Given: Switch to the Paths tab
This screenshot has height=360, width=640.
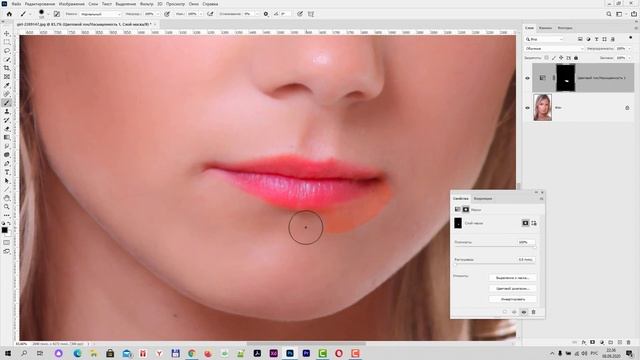Looking at the screenshot, I should click(x=565, y=28).
